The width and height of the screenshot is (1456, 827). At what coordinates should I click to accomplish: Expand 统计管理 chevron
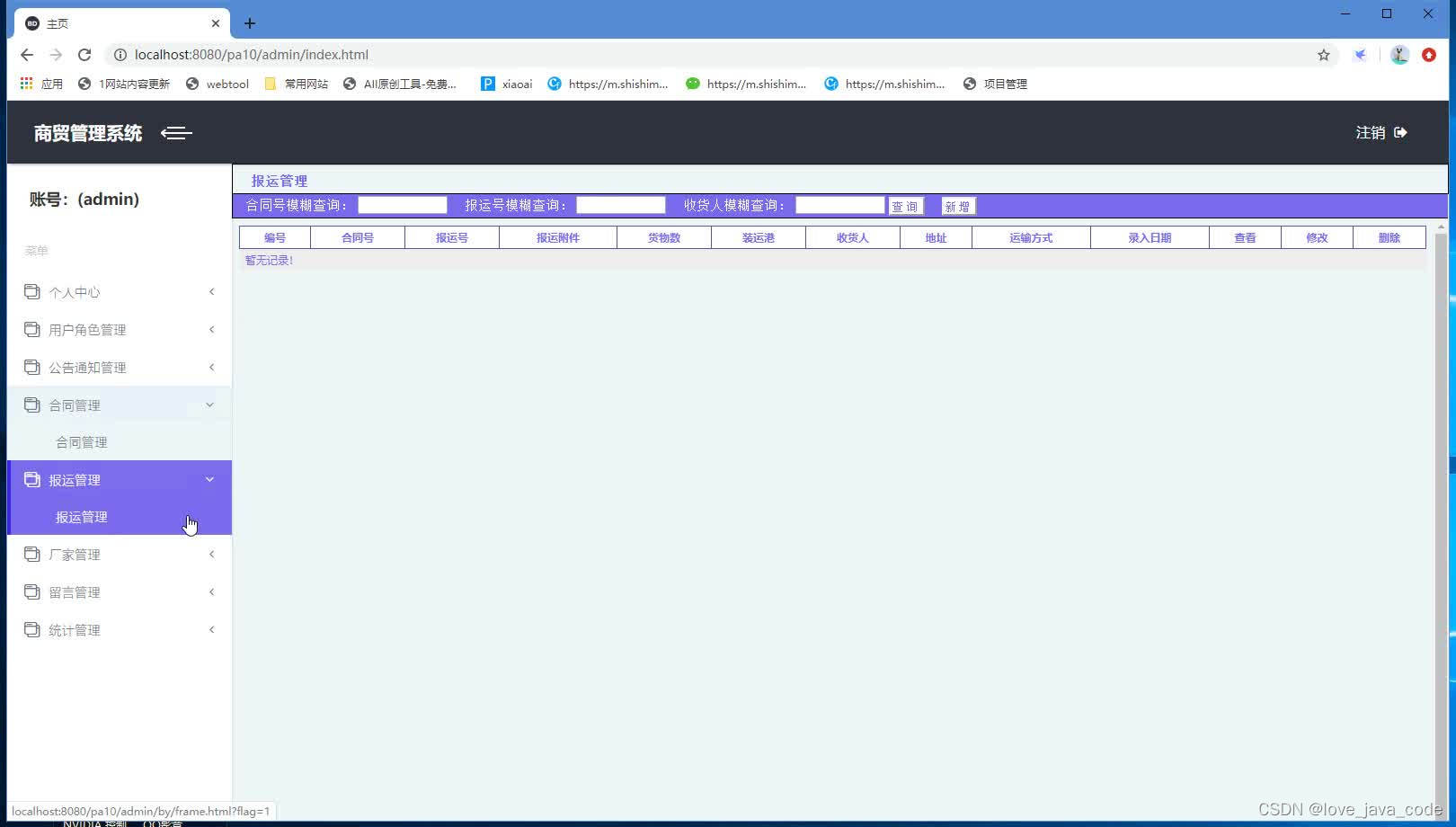pos(212,629)
